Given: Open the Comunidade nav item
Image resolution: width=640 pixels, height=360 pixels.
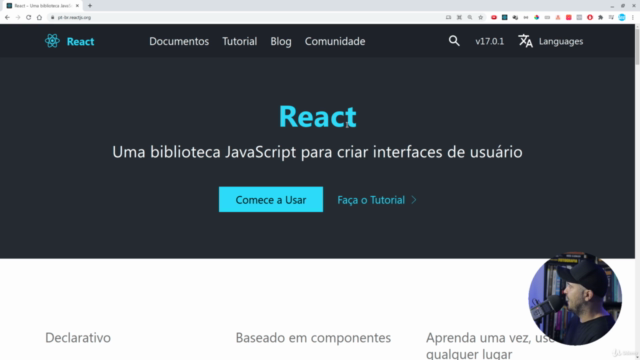Looking at the screenshot, I should 335,41.
